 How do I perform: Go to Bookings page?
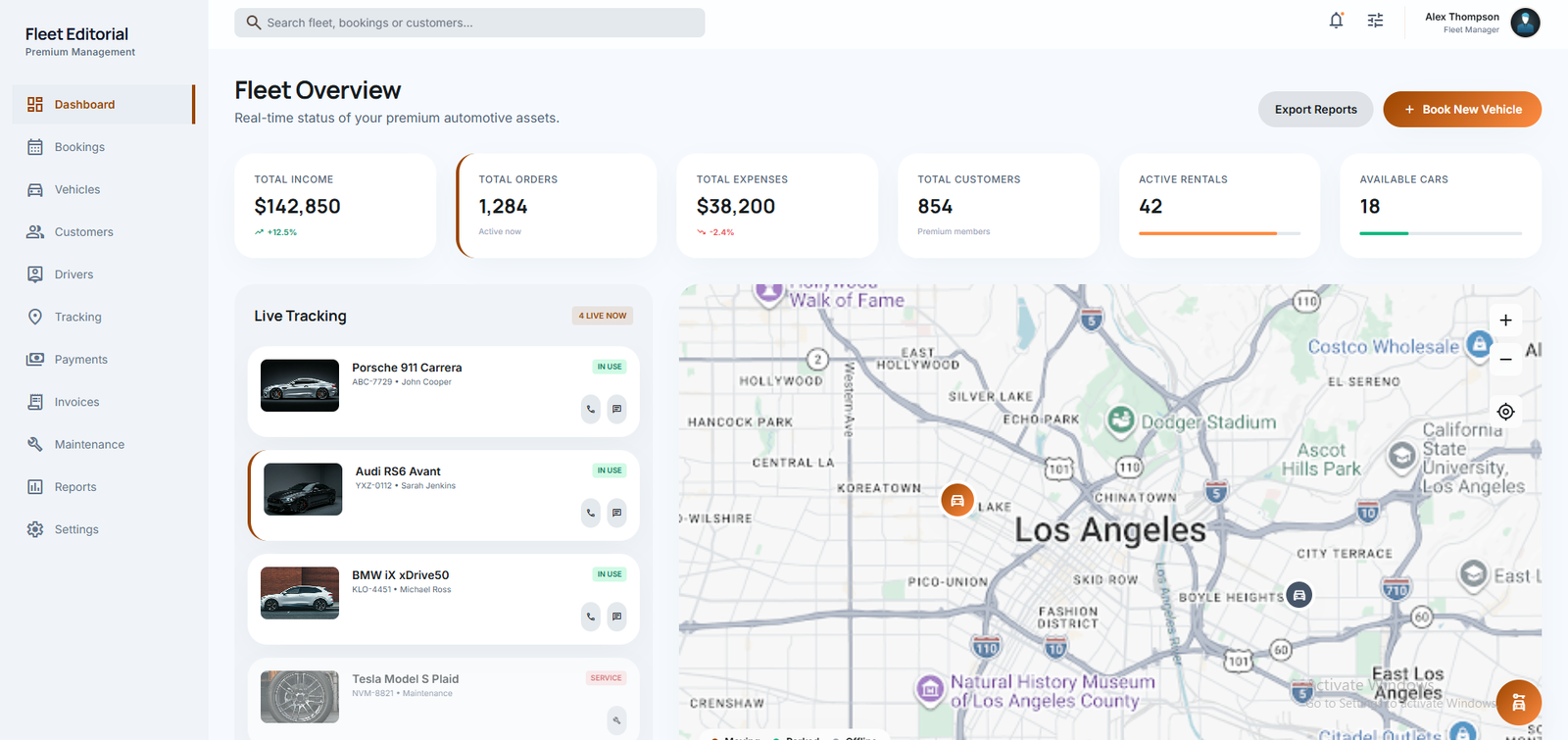click(x=103, y=147)
